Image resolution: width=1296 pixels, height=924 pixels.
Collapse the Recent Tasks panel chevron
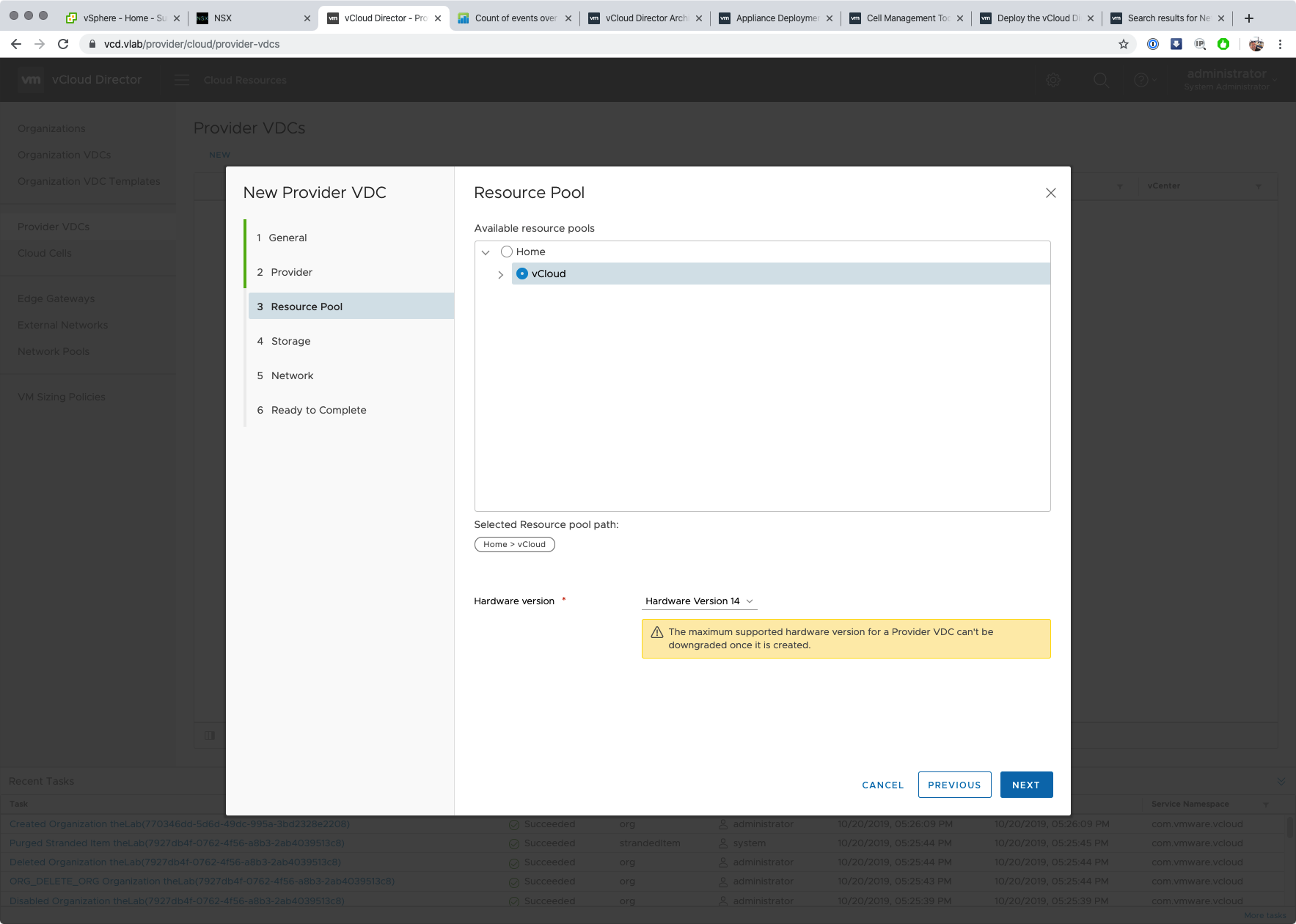coord(1281,782)
